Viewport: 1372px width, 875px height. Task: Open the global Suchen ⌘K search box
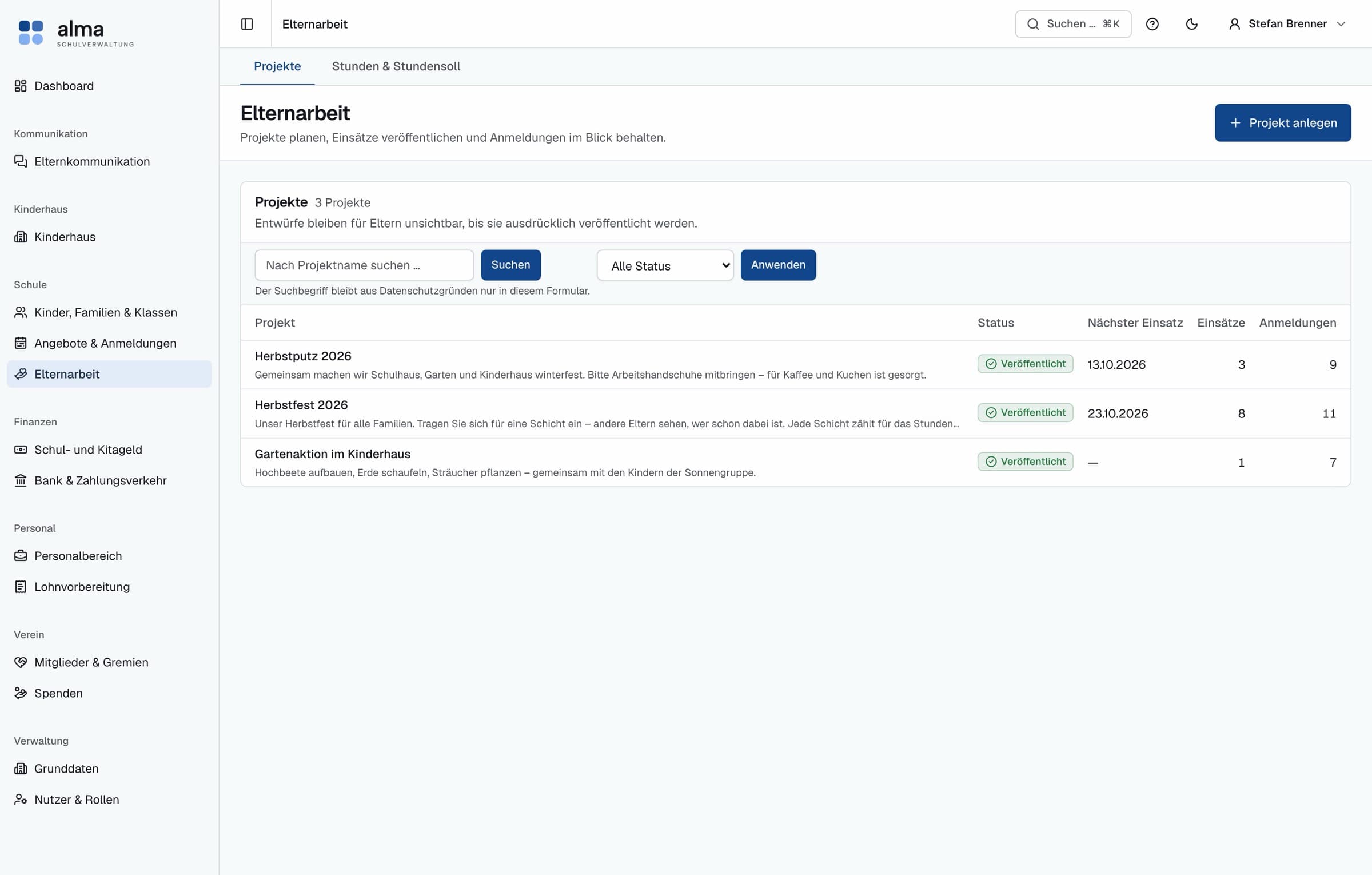coord(1073,24)
